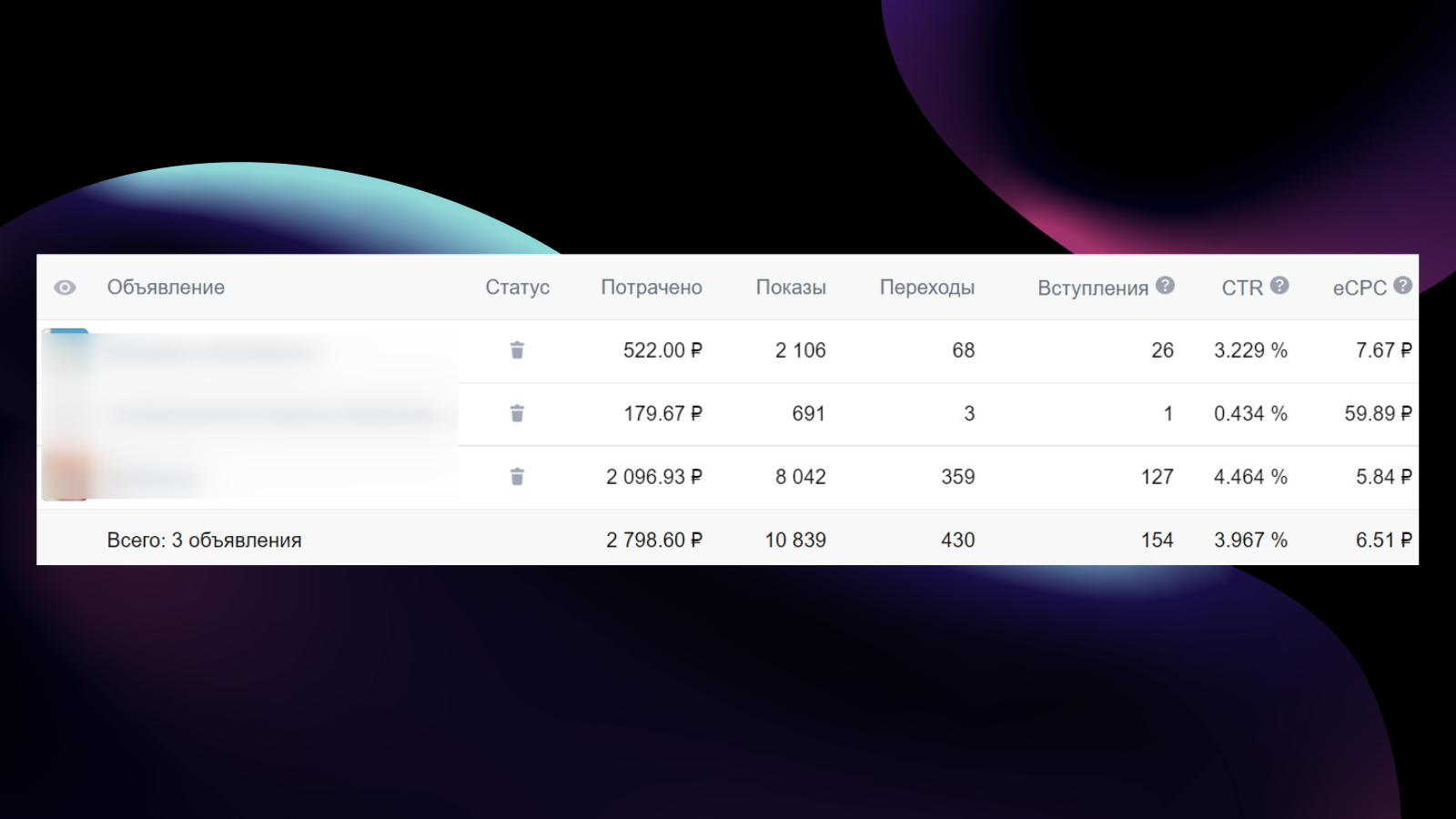The width and height of the screenshot is (1456, 819).
Task: Select spent value 179.67 ₽
Action: [x=662, y=414]
